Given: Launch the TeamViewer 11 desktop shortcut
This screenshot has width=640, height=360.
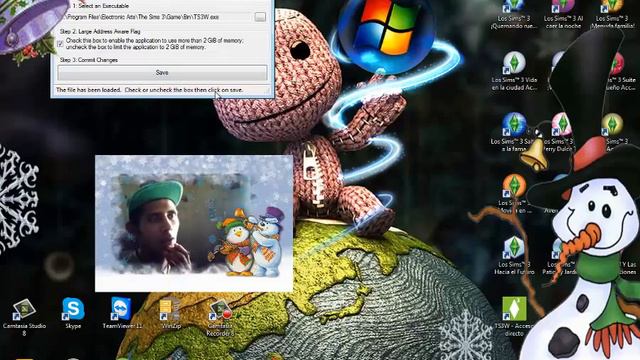Looking at the screenshot, I should coord(122,313).
